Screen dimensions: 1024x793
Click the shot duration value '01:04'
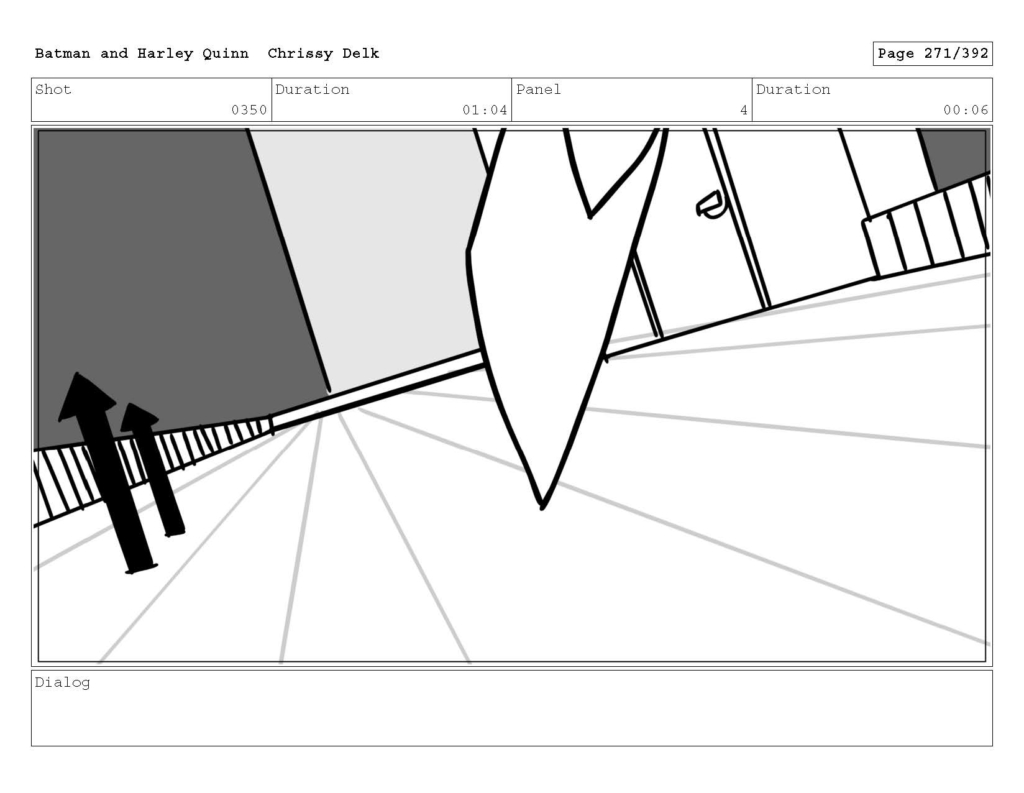(x=485, y=110)
